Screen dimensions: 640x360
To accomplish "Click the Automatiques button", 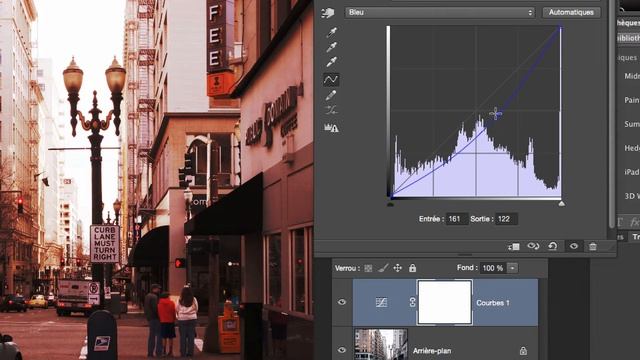I will coord(571,12).
